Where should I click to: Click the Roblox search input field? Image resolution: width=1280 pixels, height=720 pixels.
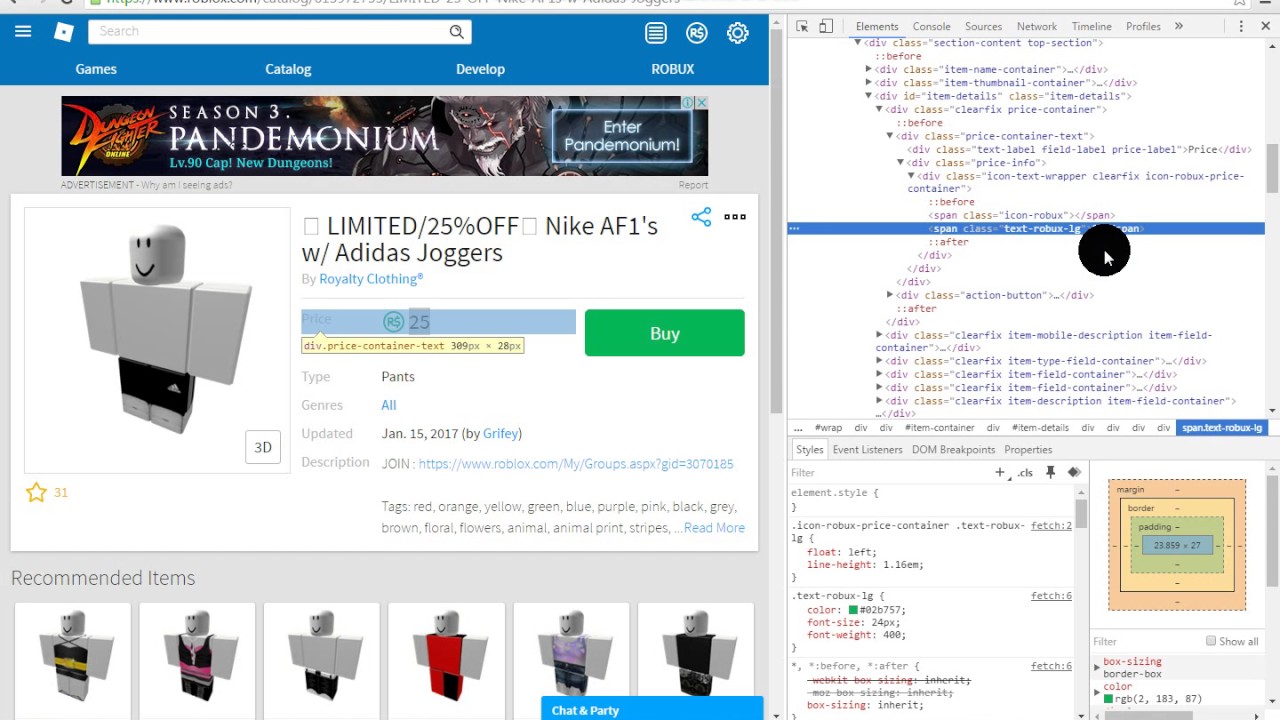click(x=270, y=32)
